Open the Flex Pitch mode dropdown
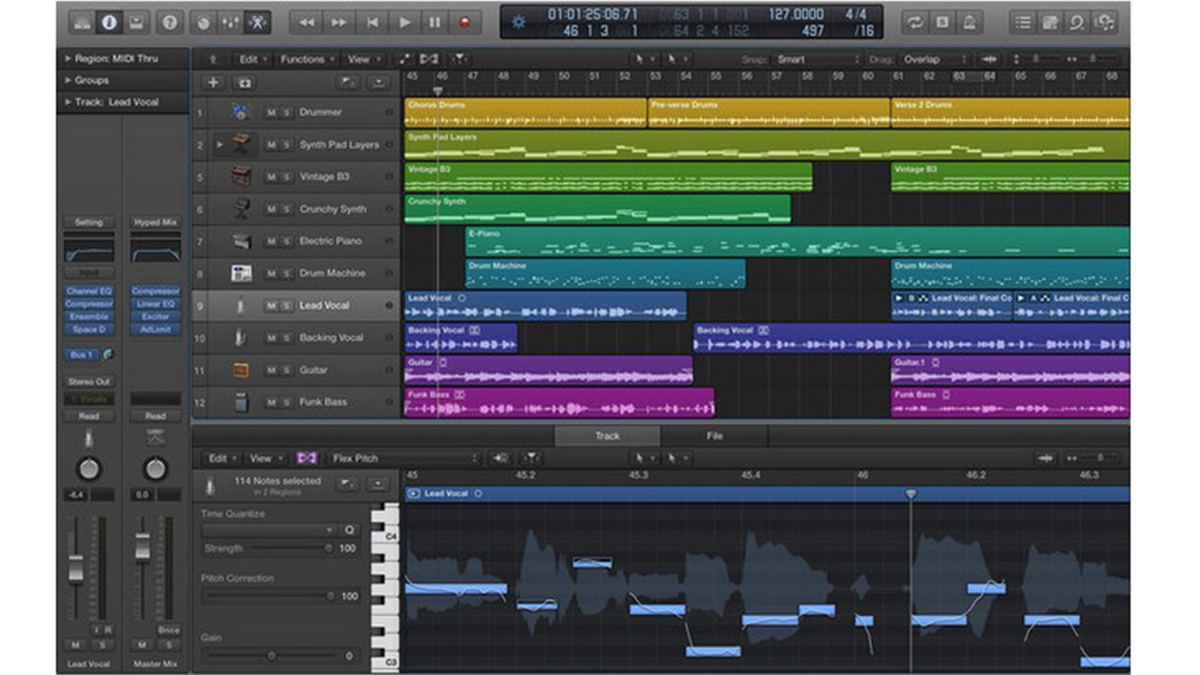 405,458
